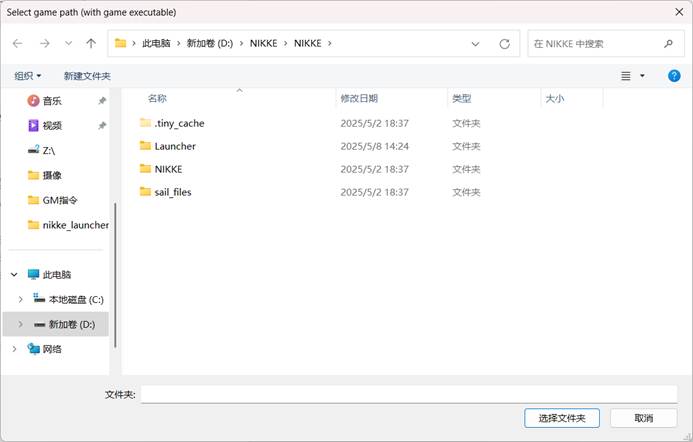Viewport: 693px width, 442px height.
Task: Open the 组织 menu
Action: click(27, 76)
